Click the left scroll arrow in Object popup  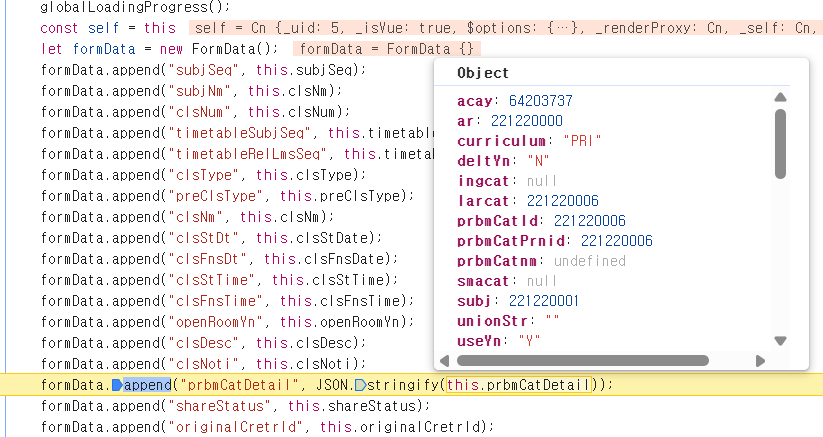coord(443,360)
